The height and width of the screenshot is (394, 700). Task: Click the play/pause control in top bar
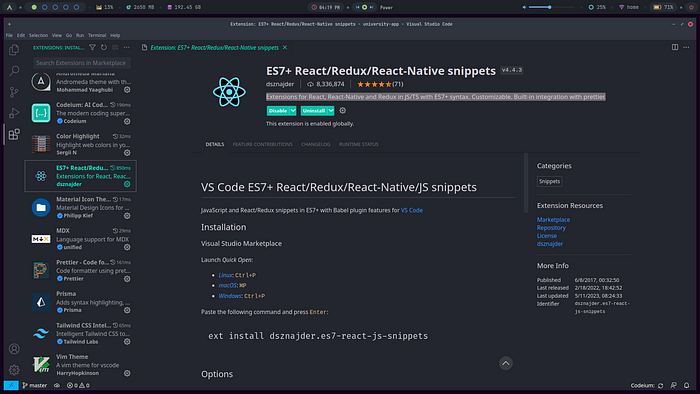coord(364,7)
